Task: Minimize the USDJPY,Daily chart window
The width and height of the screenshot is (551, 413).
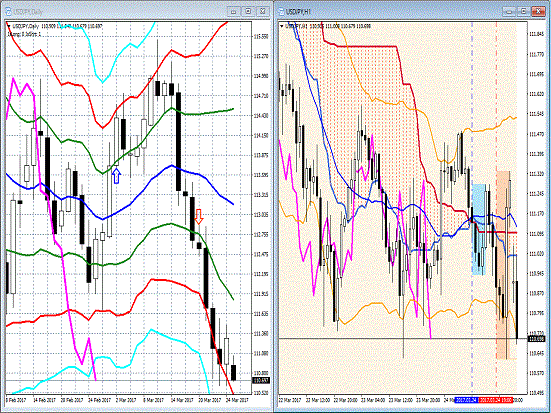Action: coord(233,12)
